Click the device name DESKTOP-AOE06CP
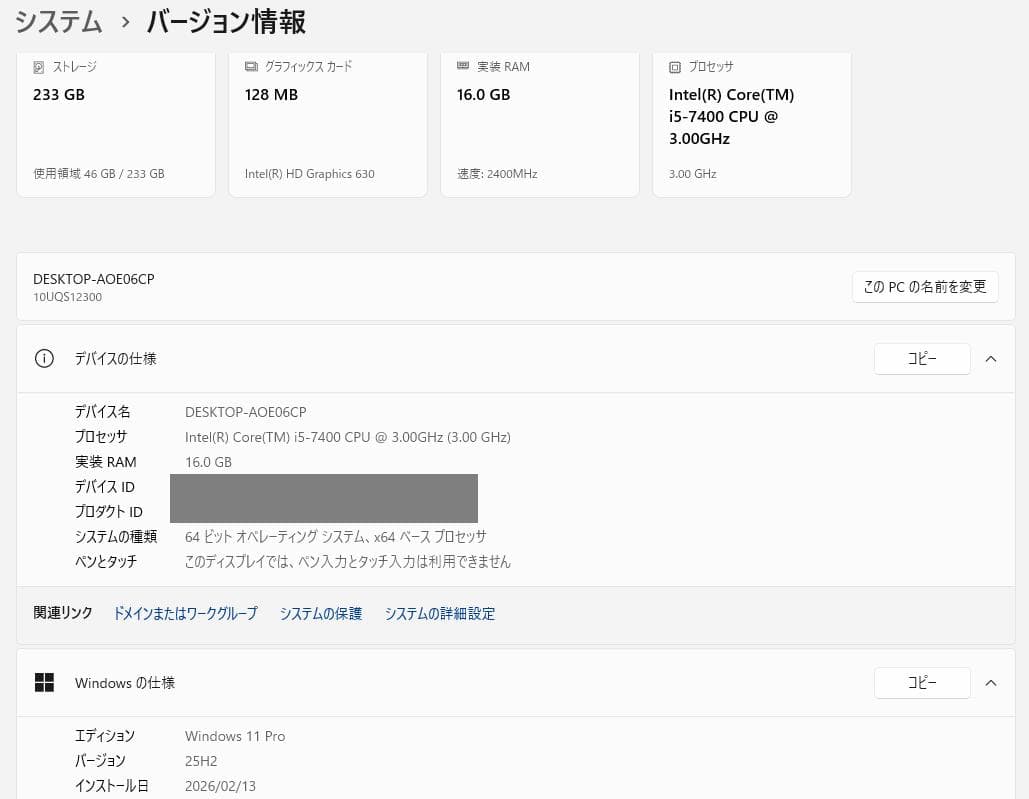1029x799 pixels. [93, 279]
